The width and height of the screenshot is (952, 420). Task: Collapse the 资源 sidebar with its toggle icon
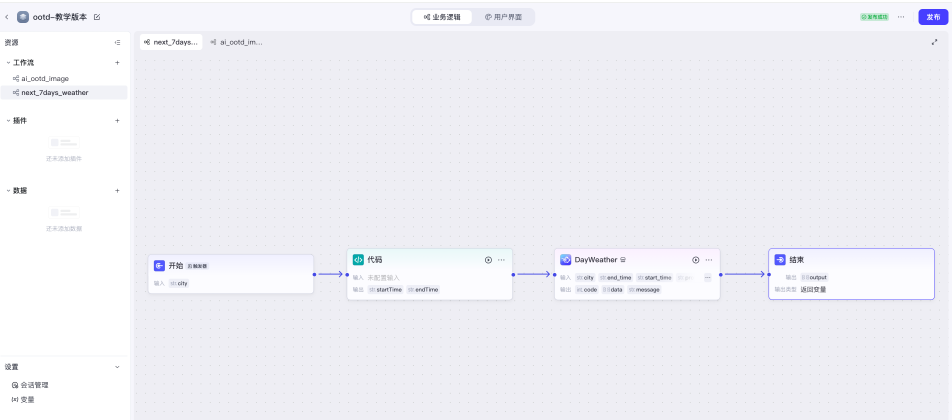tap(117, 43)
